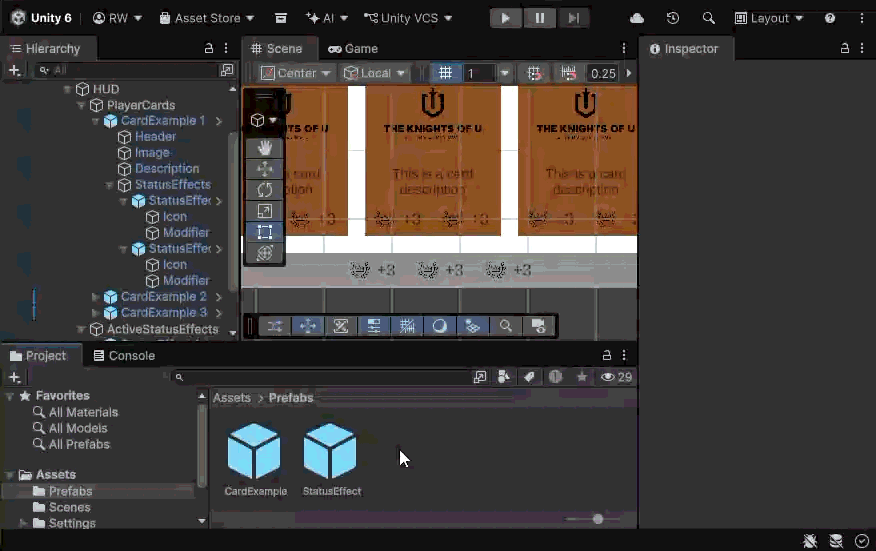Open the Asset Store dropdown

point(206,18)
